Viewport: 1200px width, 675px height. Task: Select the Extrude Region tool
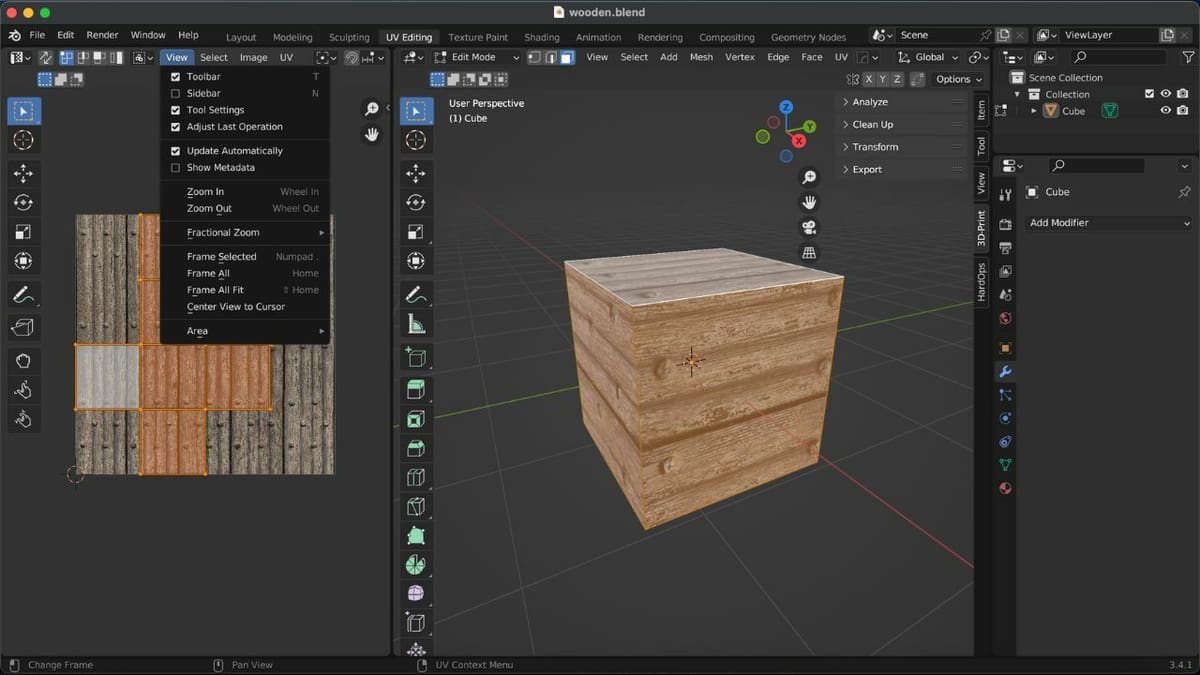416,390
